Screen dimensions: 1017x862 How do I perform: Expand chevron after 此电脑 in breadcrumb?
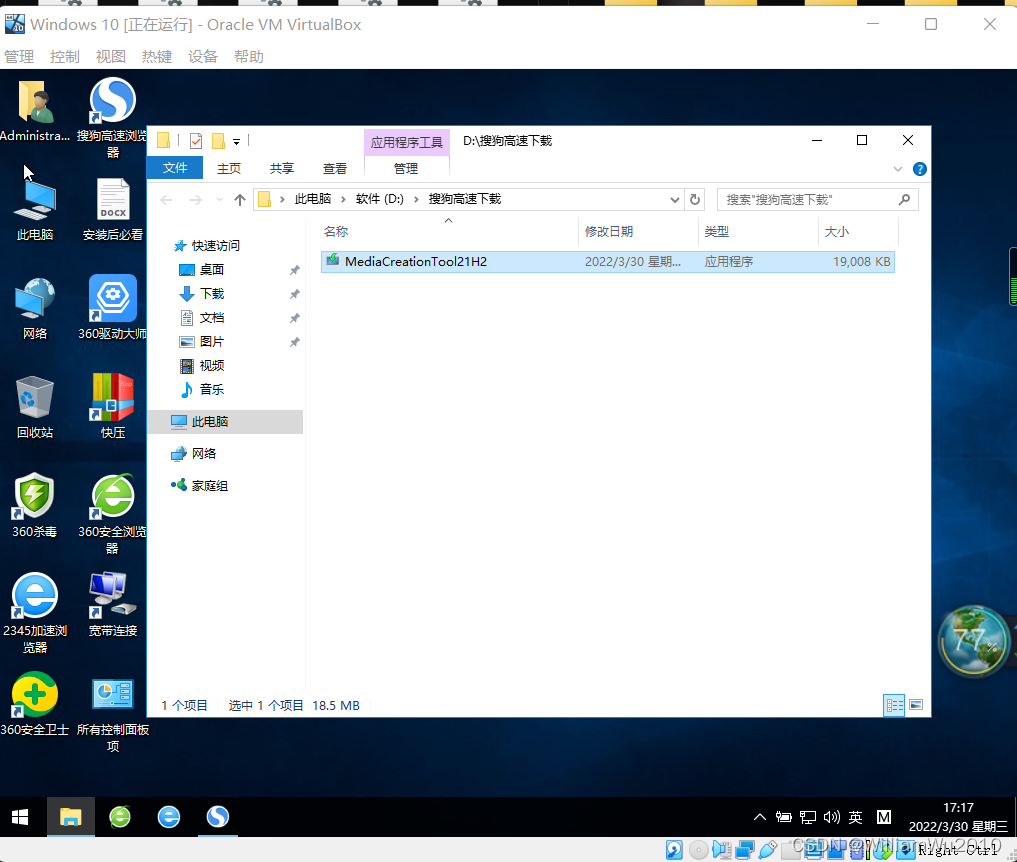[x=343, y=199]
